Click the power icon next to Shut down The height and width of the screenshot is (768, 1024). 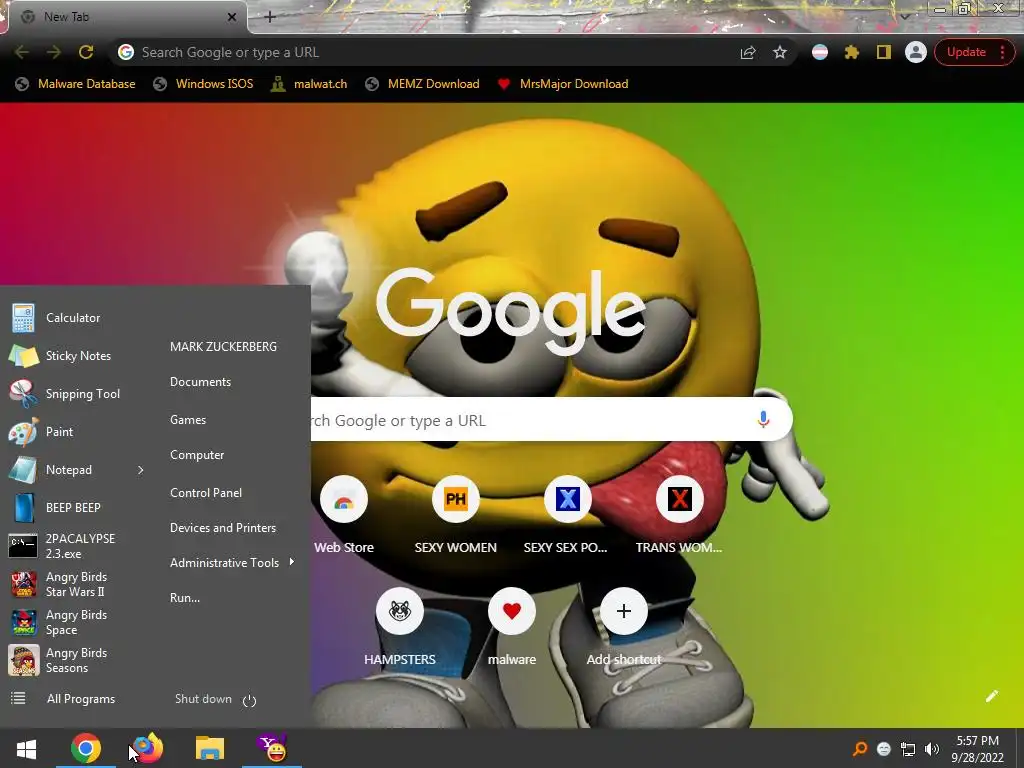pyautogui.click(x=249, y=700)
